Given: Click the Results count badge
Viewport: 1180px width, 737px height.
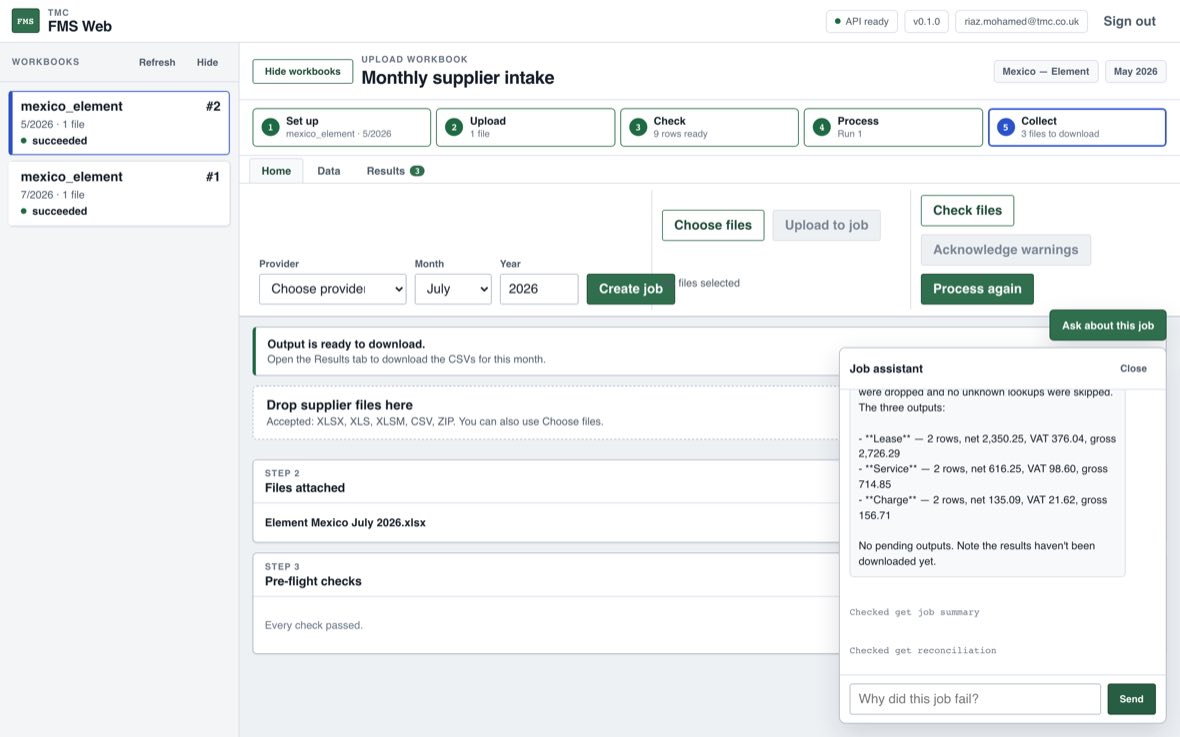Looking at the screenshot, I should [x=417, y=171].
